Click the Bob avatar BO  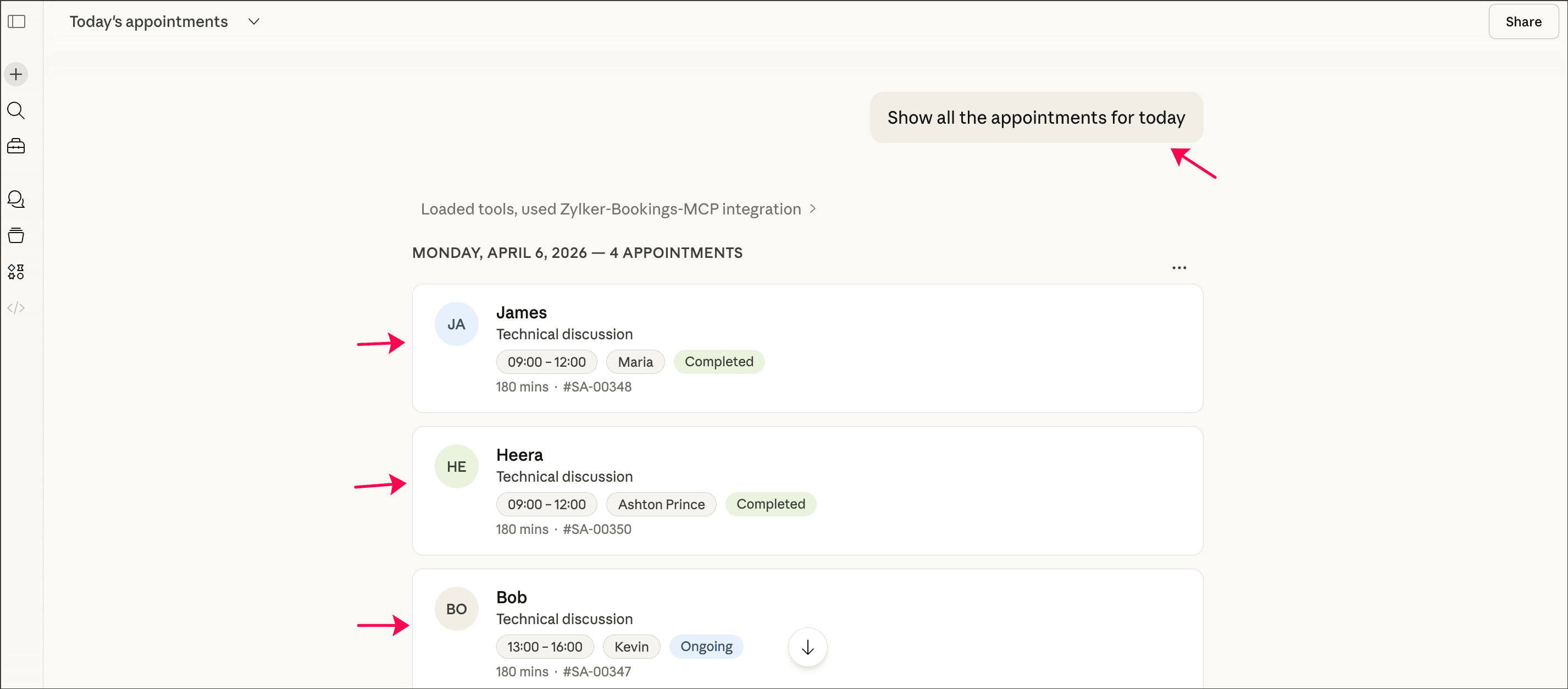[456, 609]
